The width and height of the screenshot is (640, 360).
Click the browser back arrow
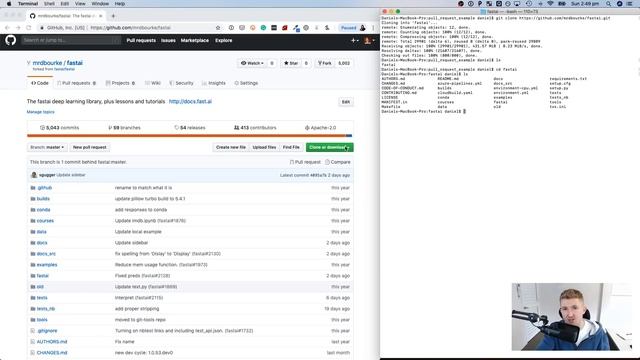tap(7, 28)
